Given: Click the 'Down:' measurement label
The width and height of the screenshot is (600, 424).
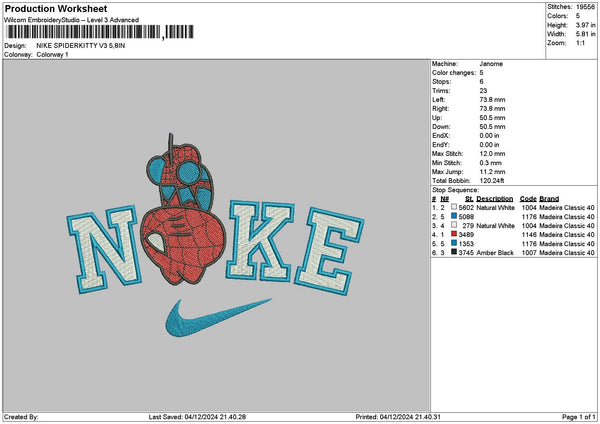Looking at the screenshot, I should (441, 127).
